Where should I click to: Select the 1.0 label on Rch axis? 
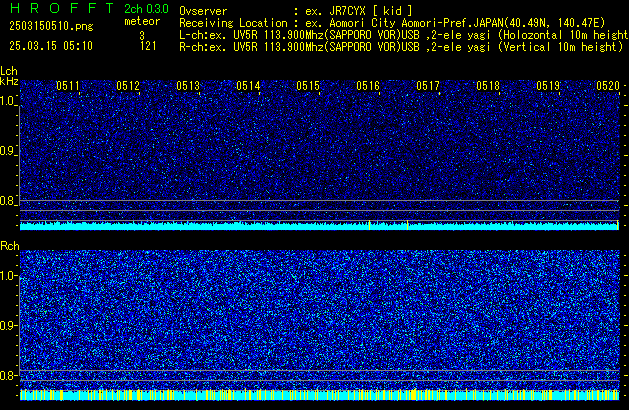[x=9, y=276]
